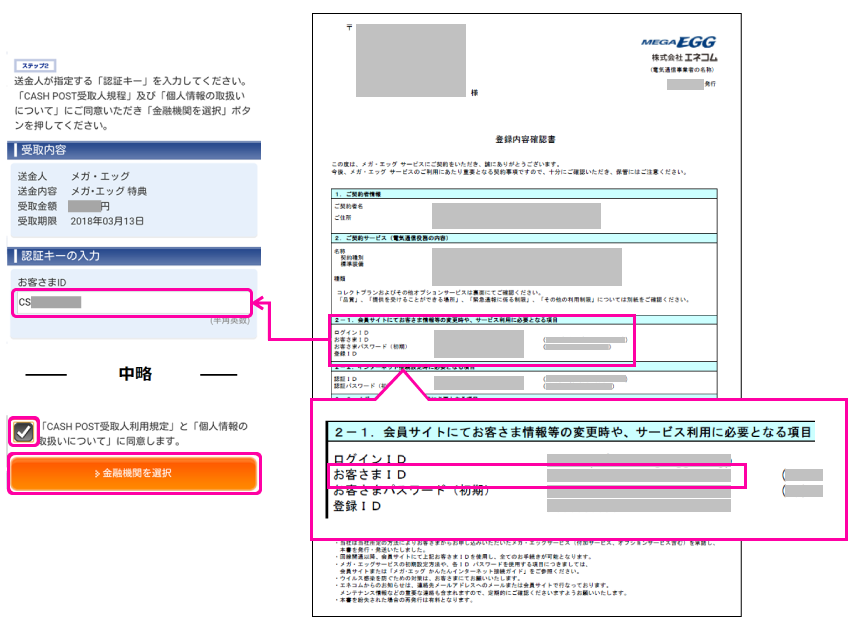Click the highlighted お客さまID row in enlarged view
This screenshot has width=850, height=630.
[x=538, y=474]
